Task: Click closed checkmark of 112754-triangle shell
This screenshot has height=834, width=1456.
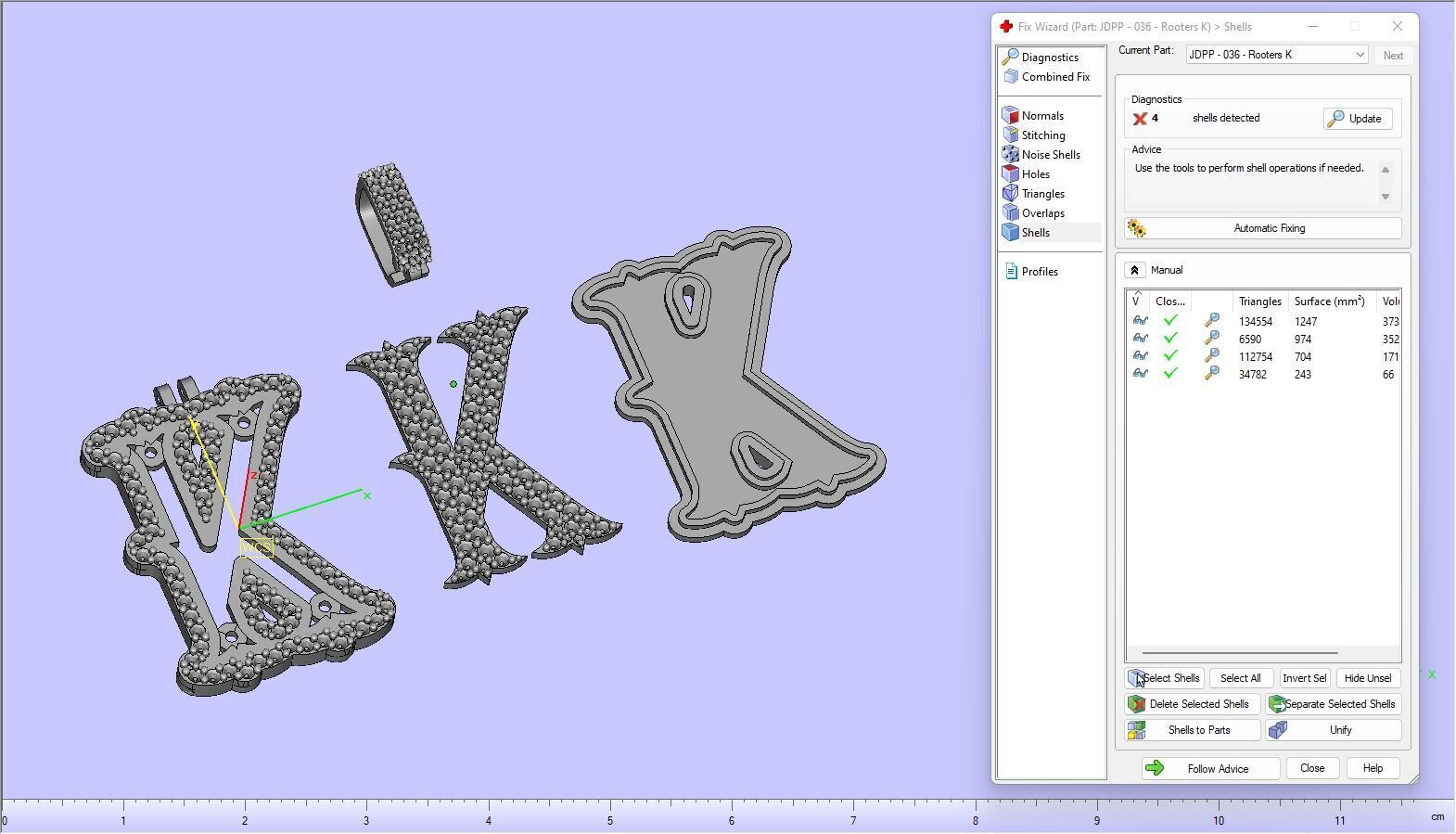Action: coord(1170,356)
